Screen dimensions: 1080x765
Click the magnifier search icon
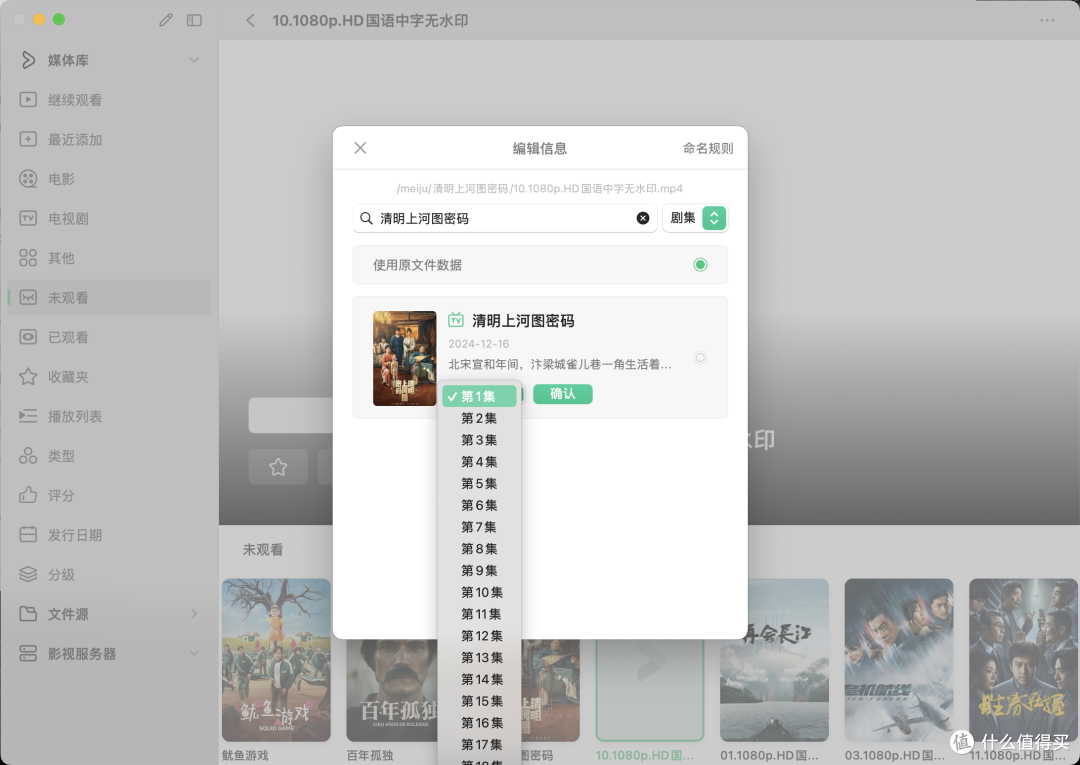366,218
